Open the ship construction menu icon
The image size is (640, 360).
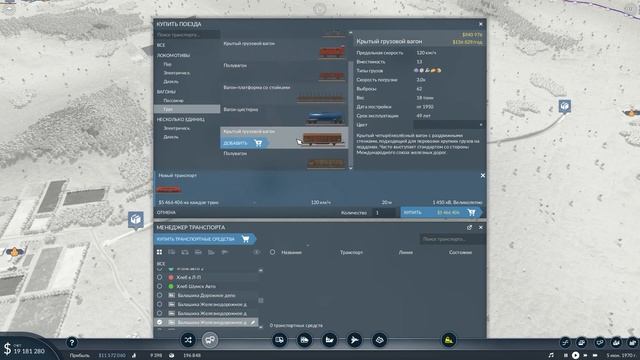(x=329, y=340)
